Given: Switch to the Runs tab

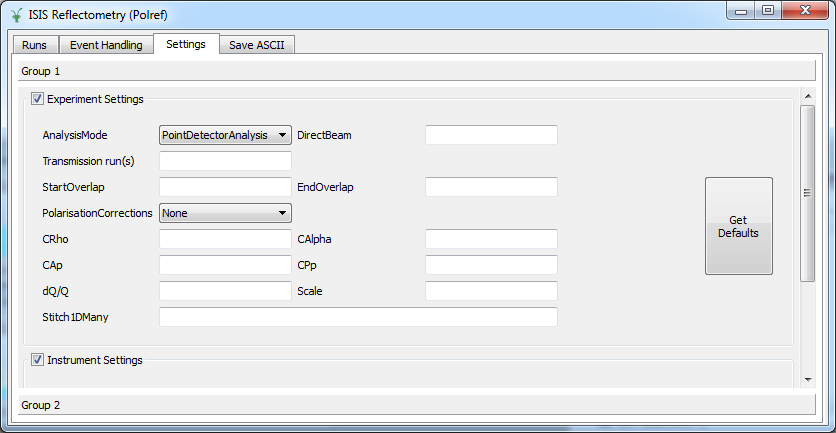Looking at the screenshot, I should click(x=34, y=45).
